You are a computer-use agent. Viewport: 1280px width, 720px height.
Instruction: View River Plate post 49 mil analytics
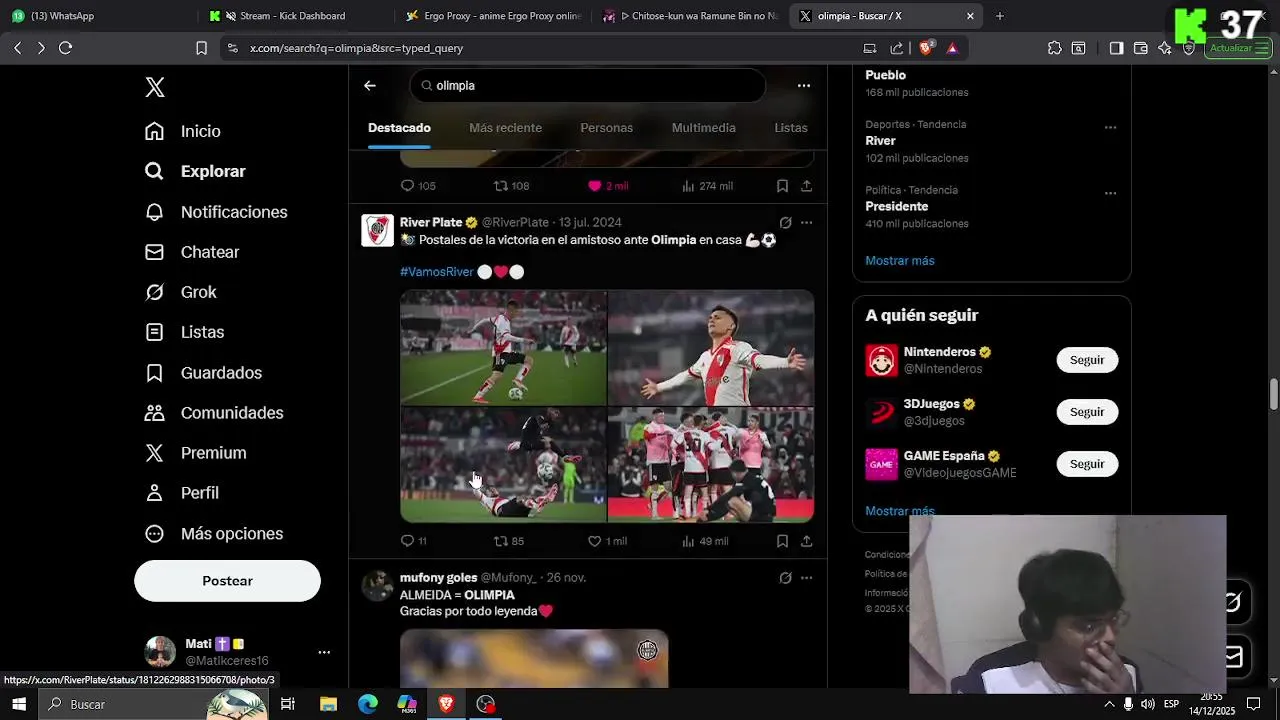click(x=704, y=541)
